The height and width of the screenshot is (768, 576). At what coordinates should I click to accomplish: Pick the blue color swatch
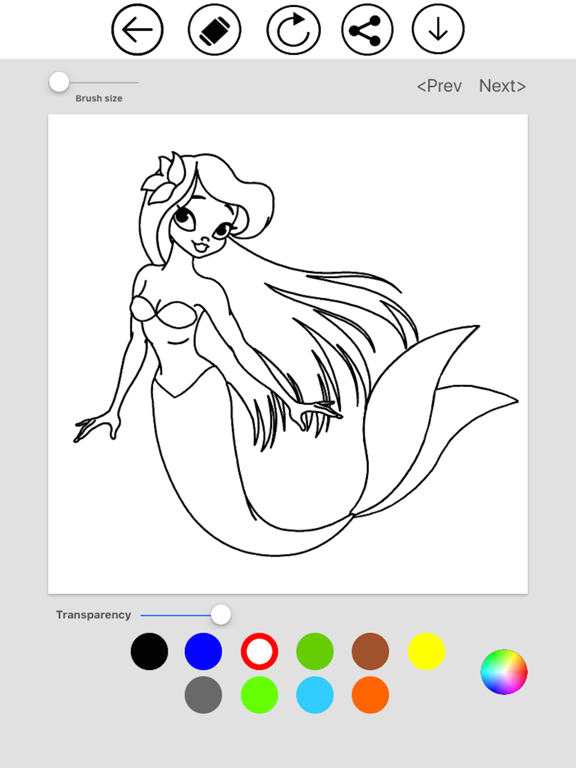point(203,651)
